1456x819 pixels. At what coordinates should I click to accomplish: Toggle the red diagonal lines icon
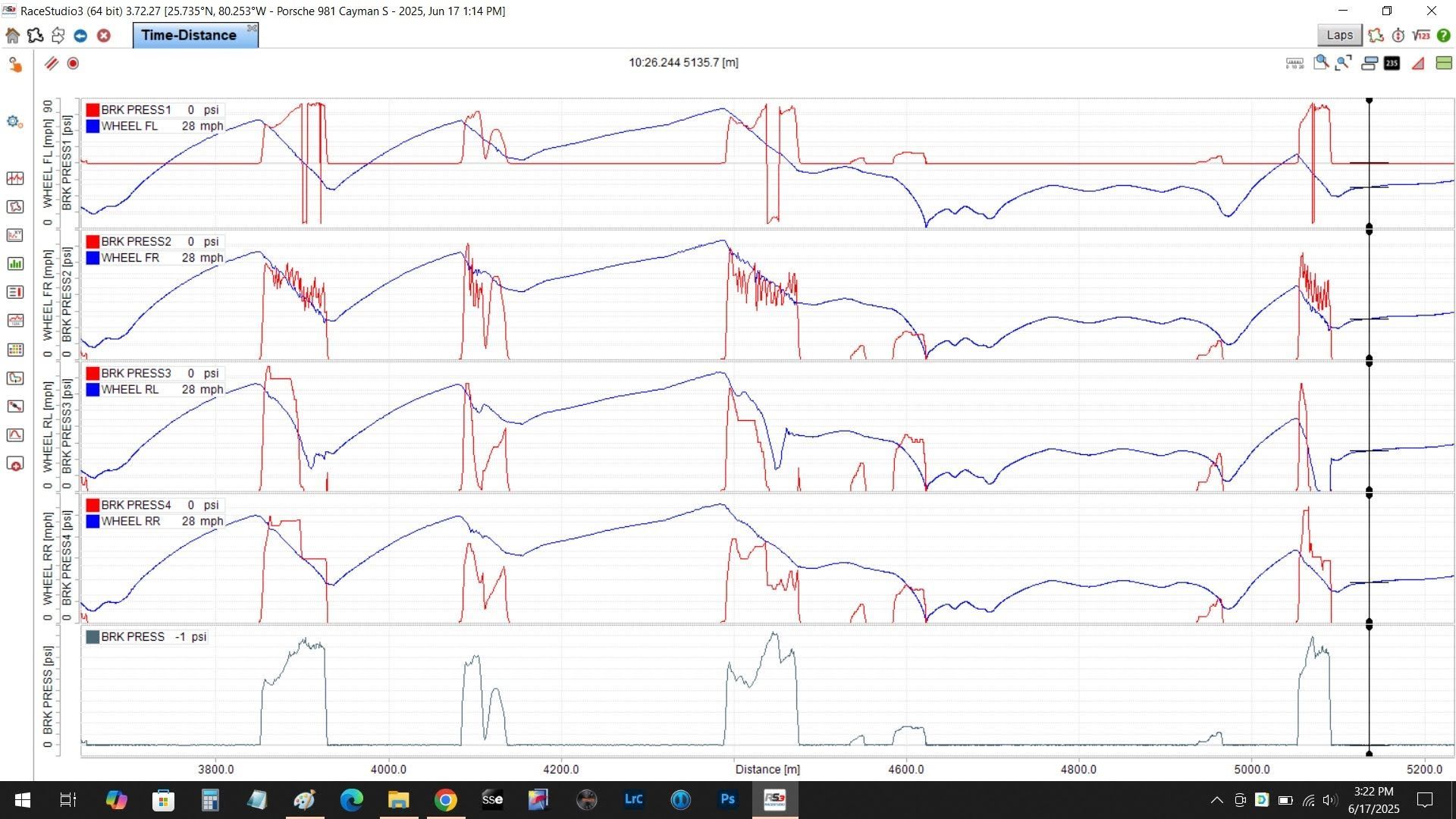(x=51, y=63)
